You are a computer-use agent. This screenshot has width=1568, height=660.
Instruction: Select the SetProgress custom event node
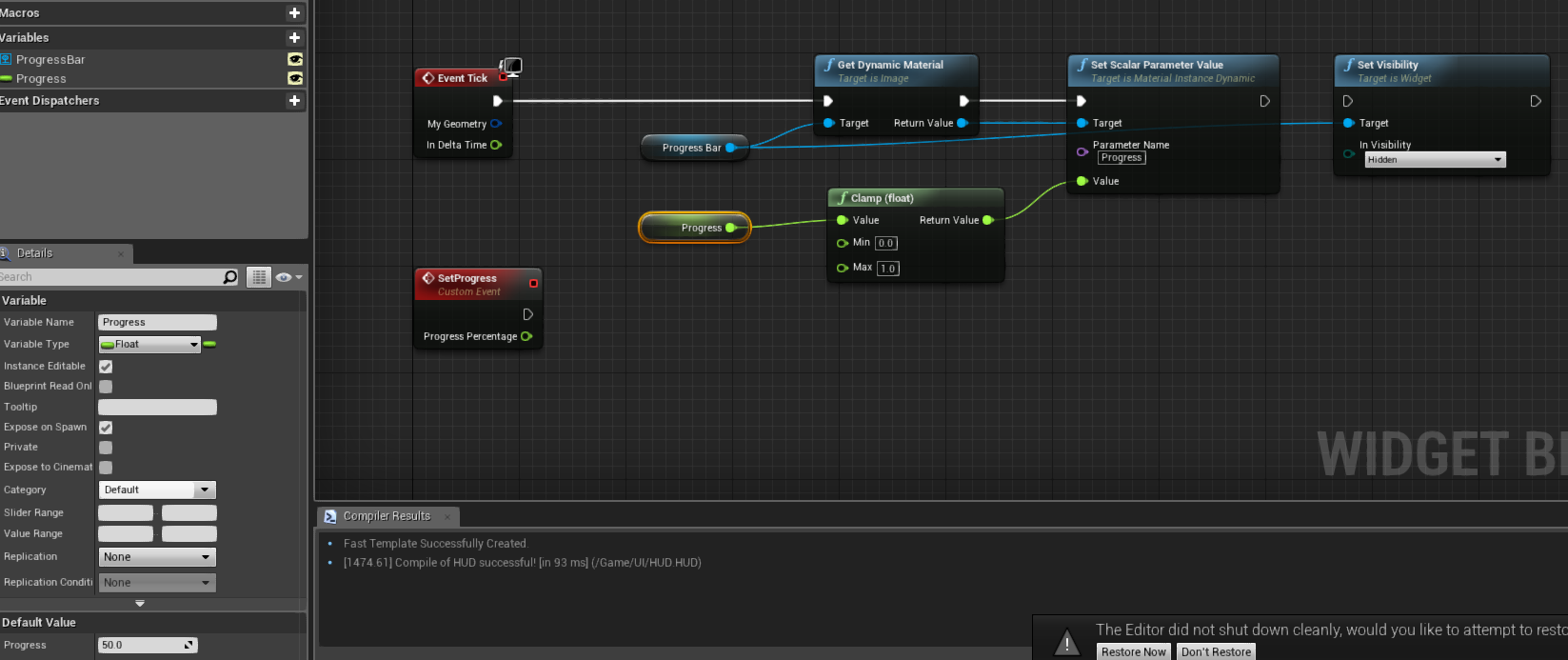coord(478,284)
